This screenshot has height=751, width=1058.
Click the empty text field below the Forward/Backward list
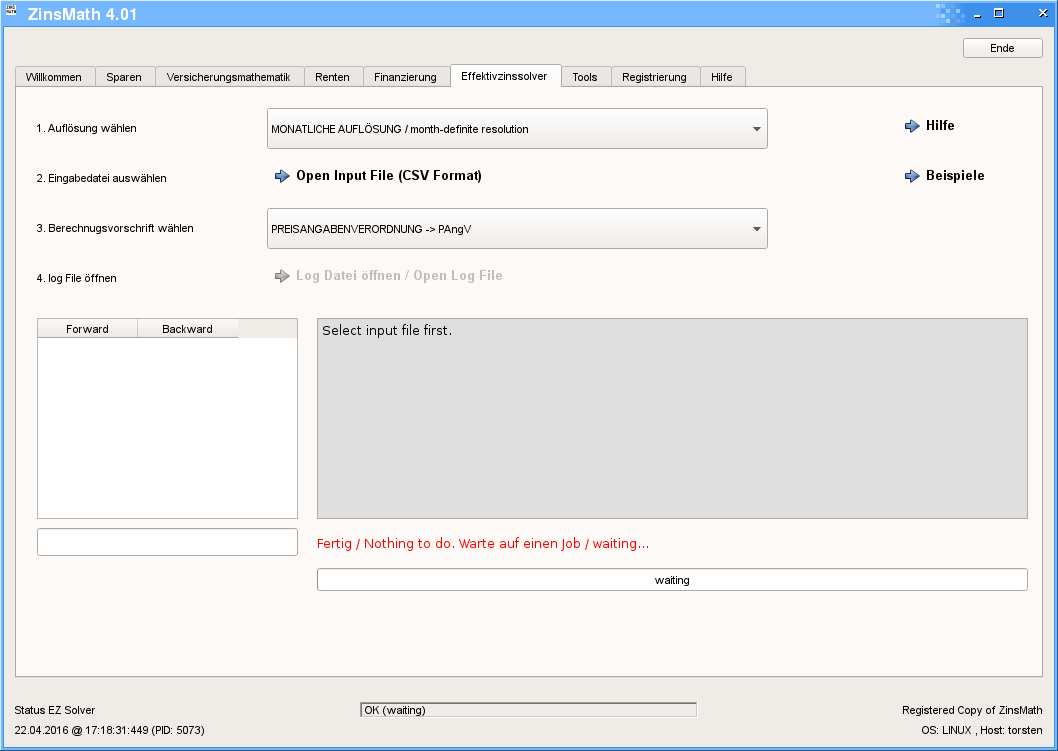tap(167, 542)
